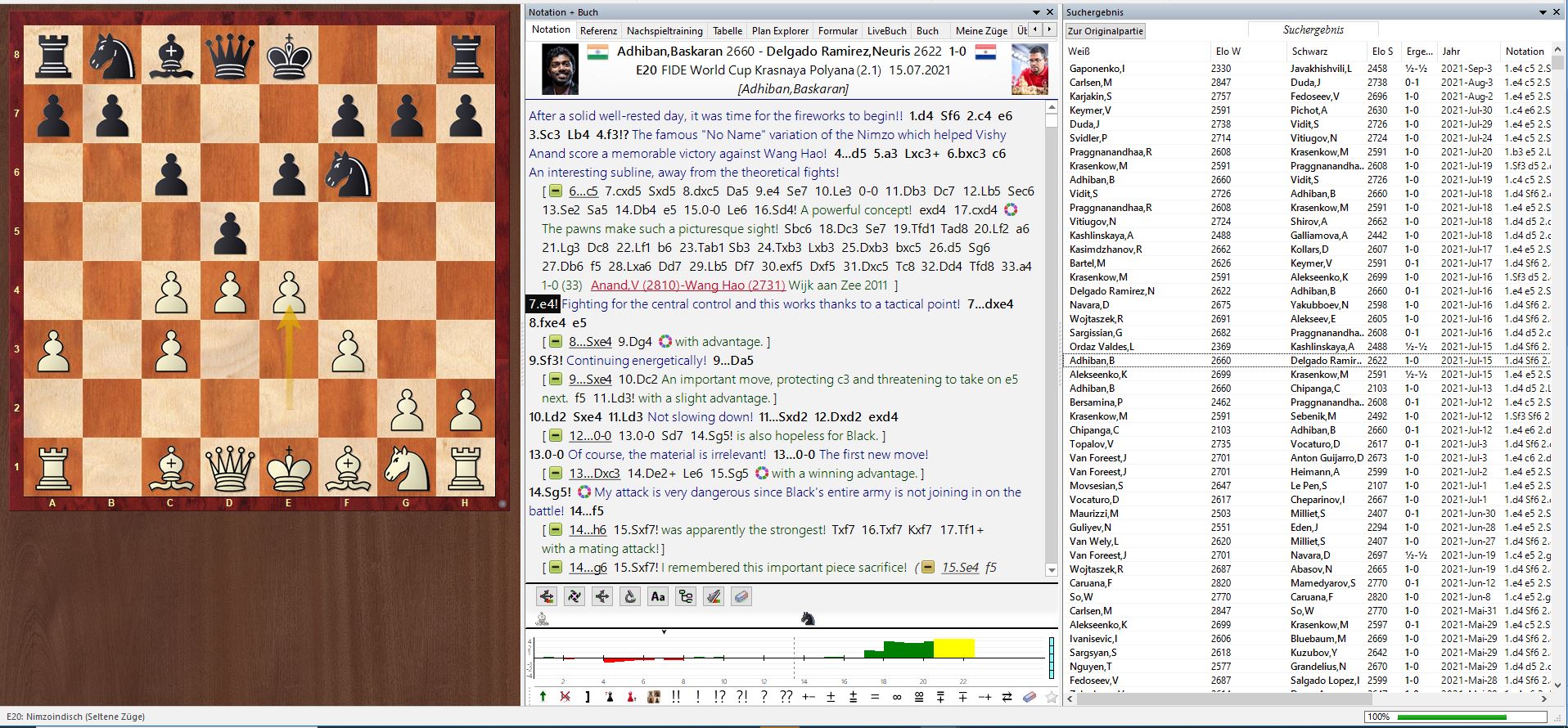Insert the '?!' dubious move symbol
The height and width of the screenshot is (728, 1568).
click(x=741, y=697)
